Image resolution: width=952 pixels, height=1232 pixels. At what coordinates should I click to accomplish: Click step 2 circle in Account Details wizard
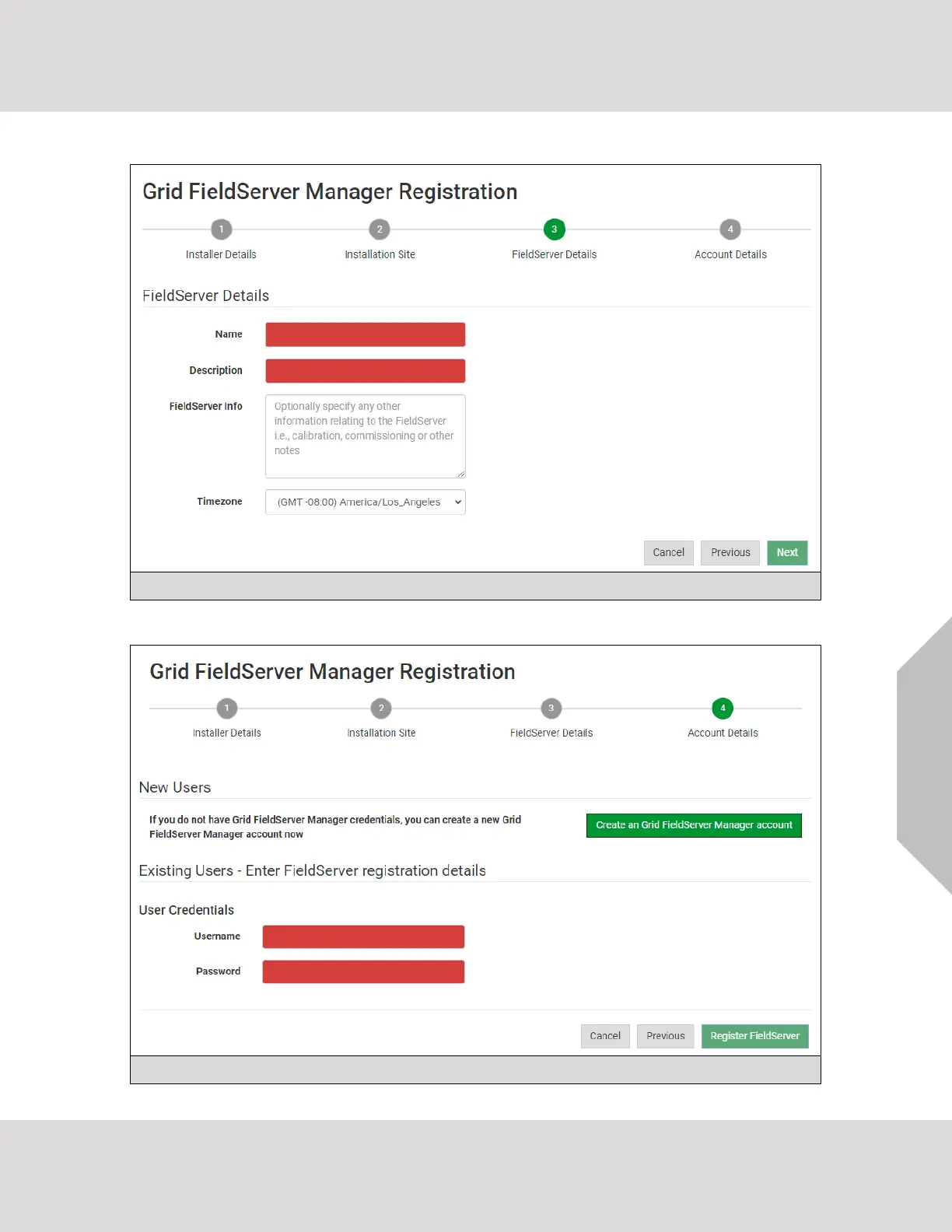point(381,709)
